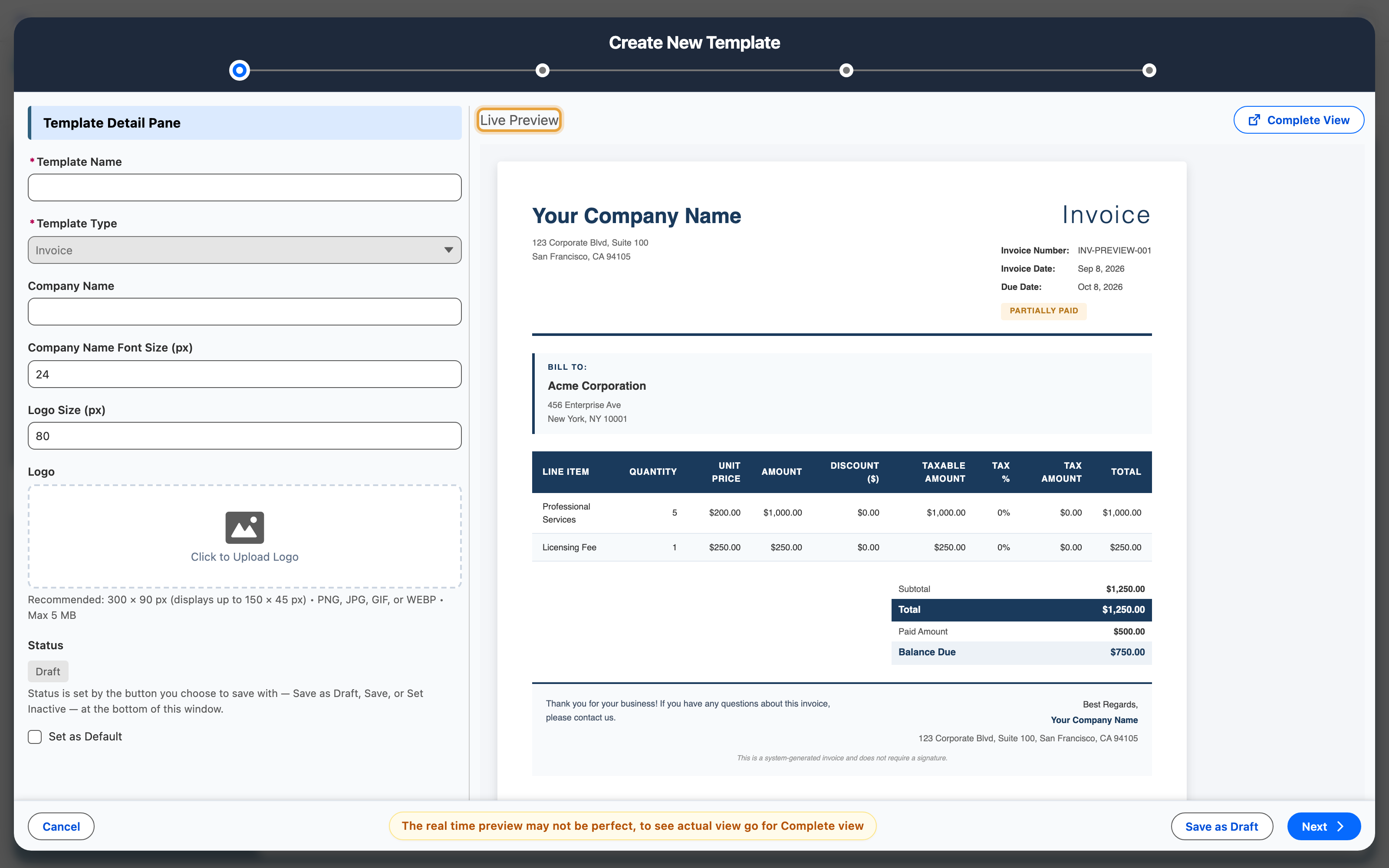Click the QUANTITY column header

click(652, 472)
